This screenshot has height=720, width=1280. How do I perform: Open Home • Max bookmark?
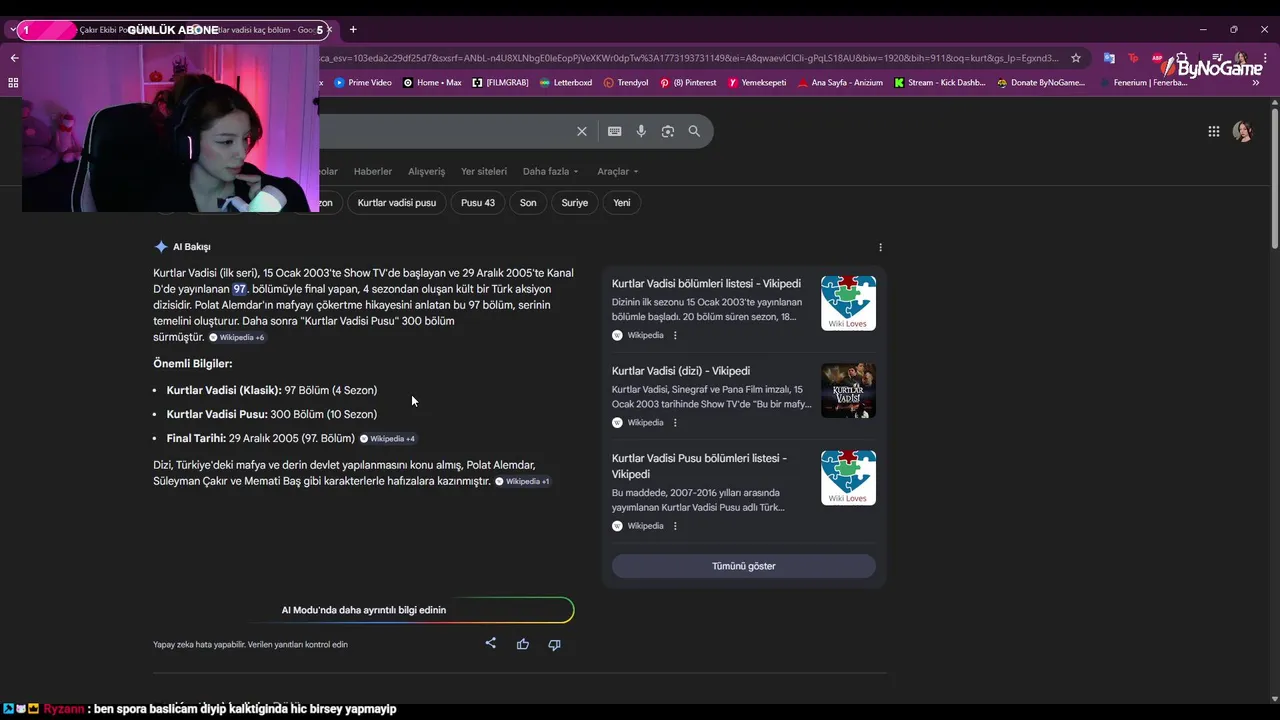pyautogui.click(x=432, y=83)
